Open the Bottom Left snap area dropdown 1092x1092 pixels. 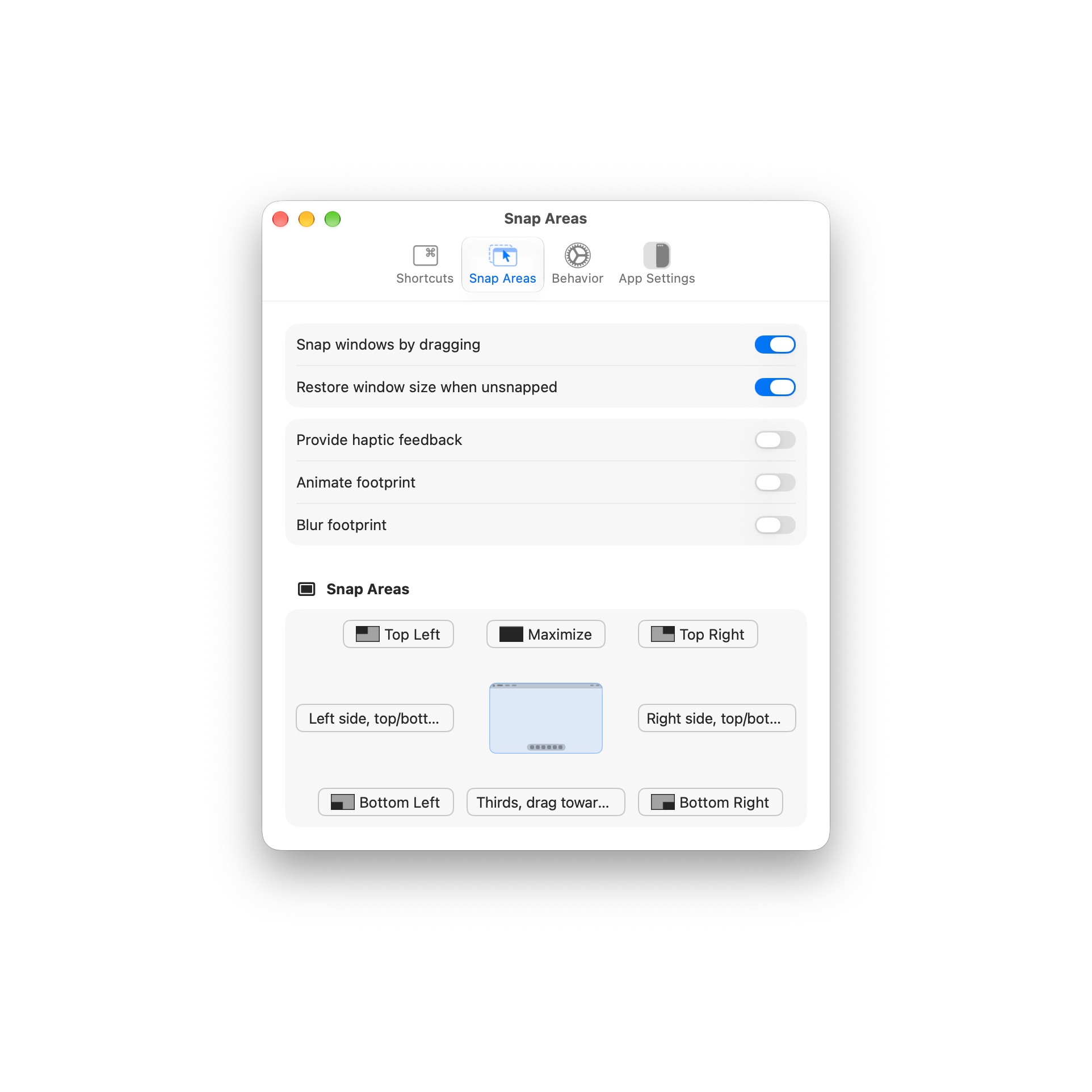[386, 802]
